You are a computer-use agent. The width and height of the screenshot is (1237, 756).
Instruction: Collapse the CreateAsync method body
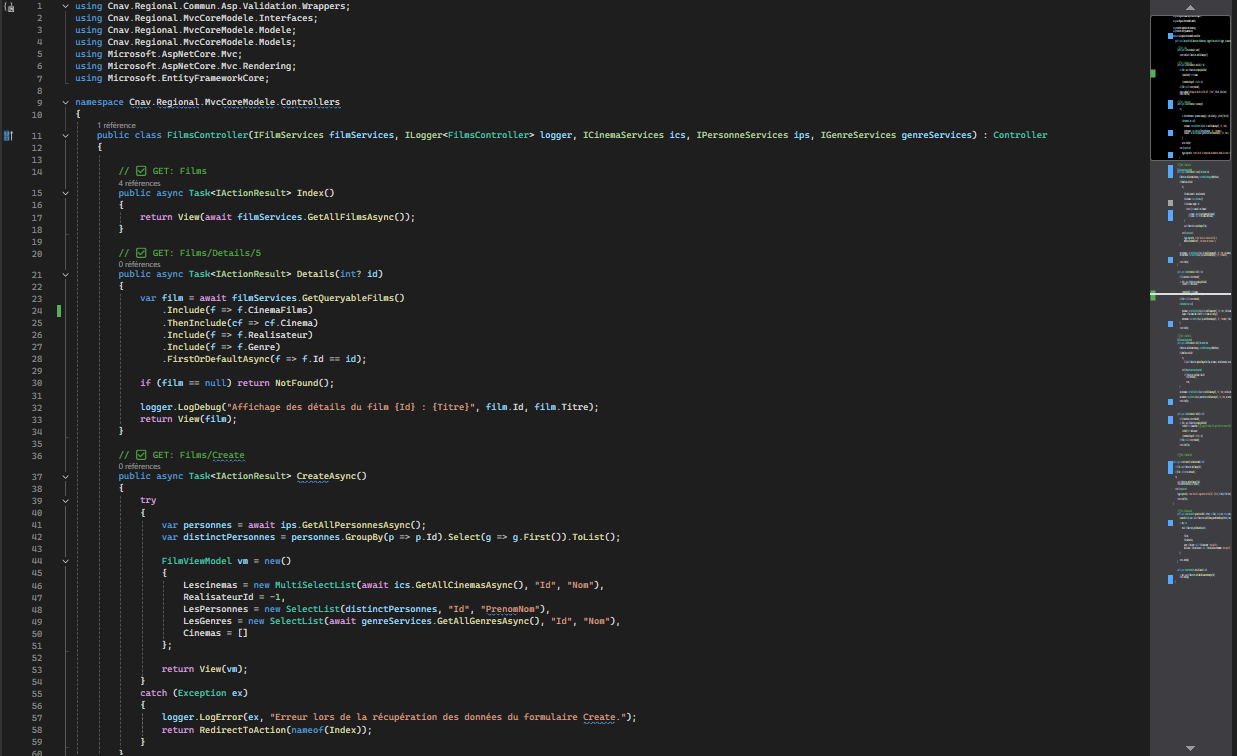[x=65, y=475]
